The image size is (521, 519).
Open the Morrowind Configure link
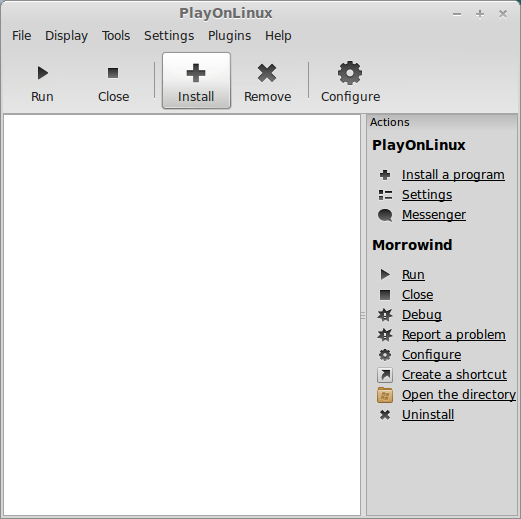point(431,355)
